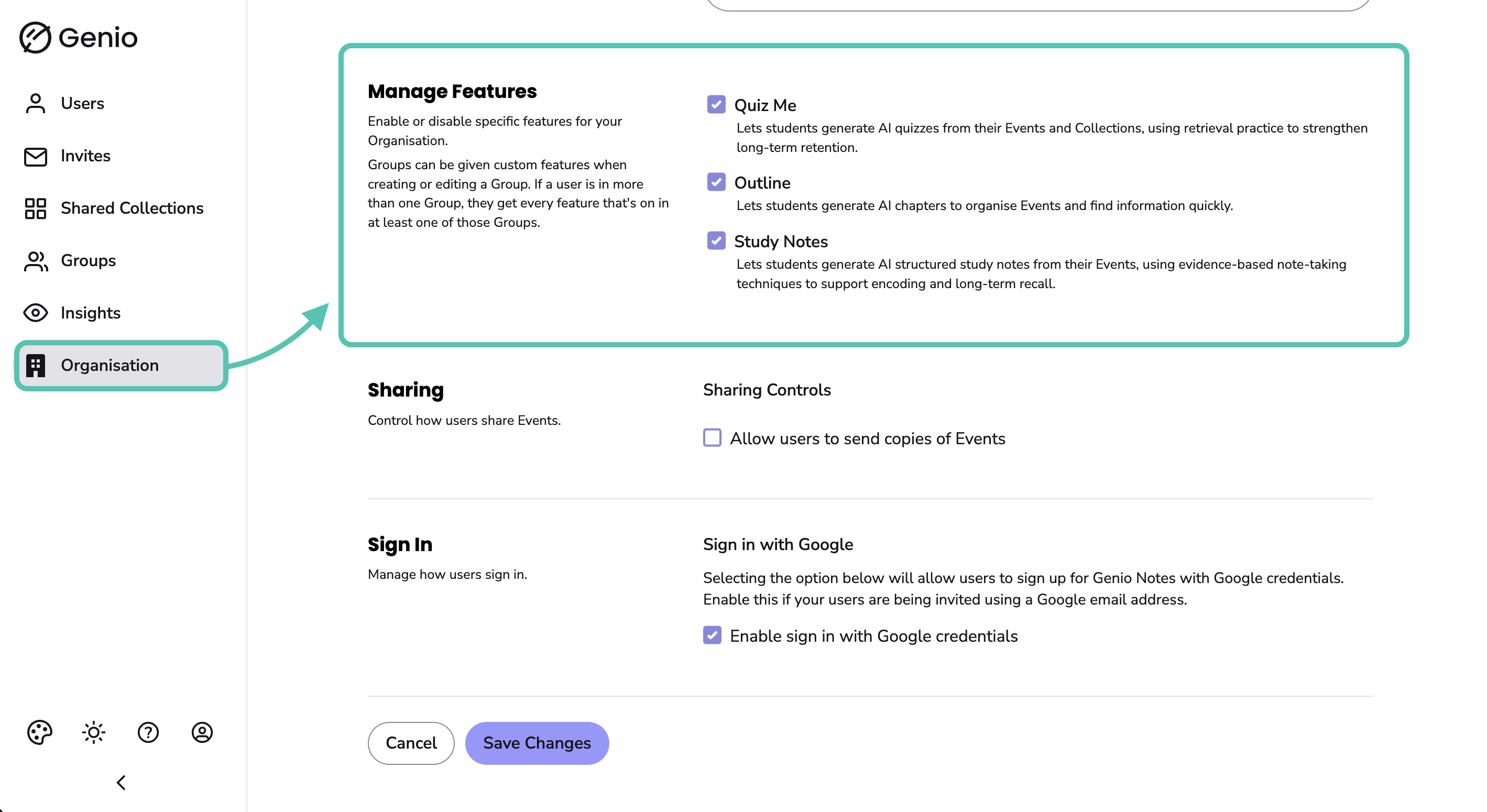Click the Genio wordmark text
The image size is (1487, 812).
tap(98, 38)
